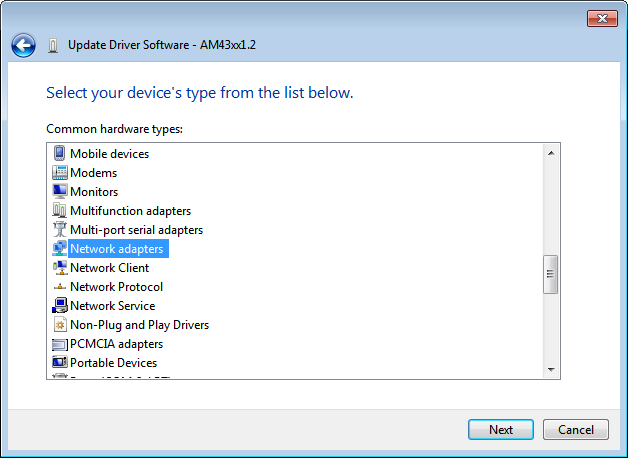Image resolution: width=628 pixels, height=458 pixels.
Task: Click the Network Service icon
Action: click(59, 306)
